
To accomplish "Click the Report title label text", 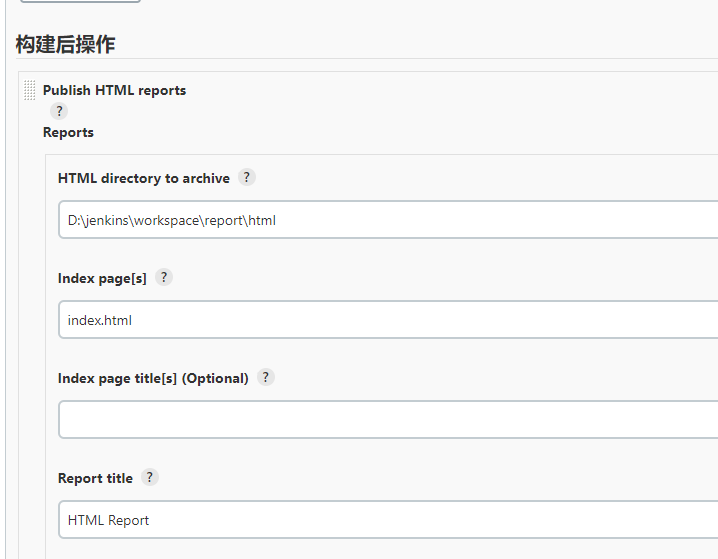I will point(95,478).
